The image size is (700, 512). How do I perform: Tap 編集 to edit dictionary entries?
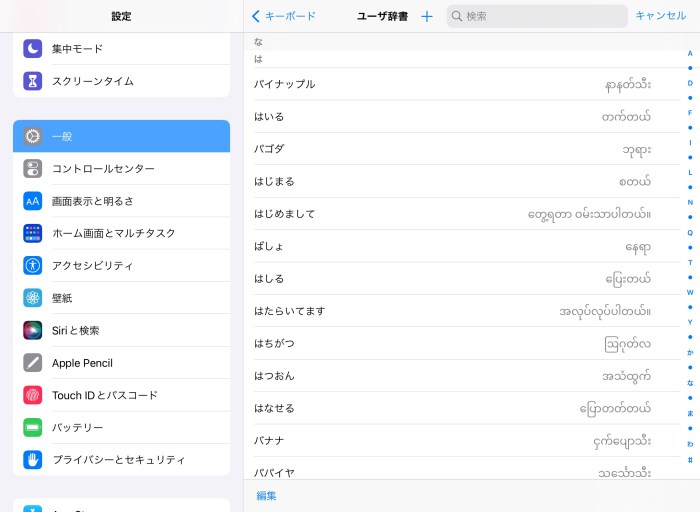[x=266, y=496]
